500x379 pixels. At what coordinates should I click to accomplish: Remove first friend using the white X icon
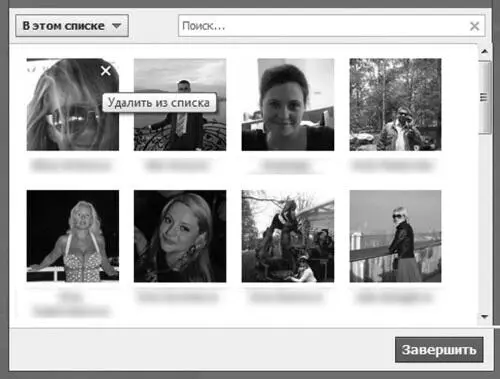(x=106, y=71)
